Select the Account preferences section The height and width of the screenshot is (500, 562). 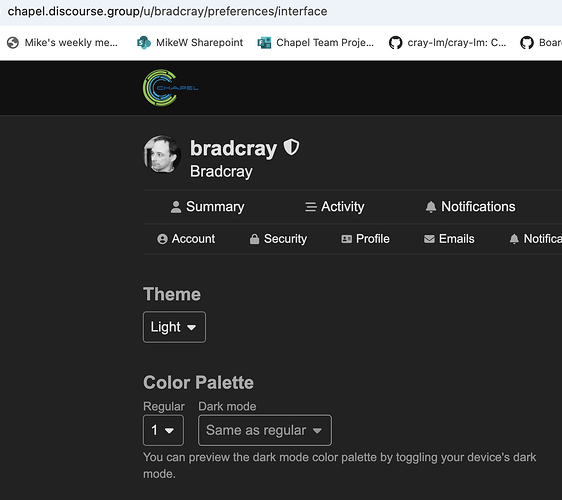pos(186,239)
